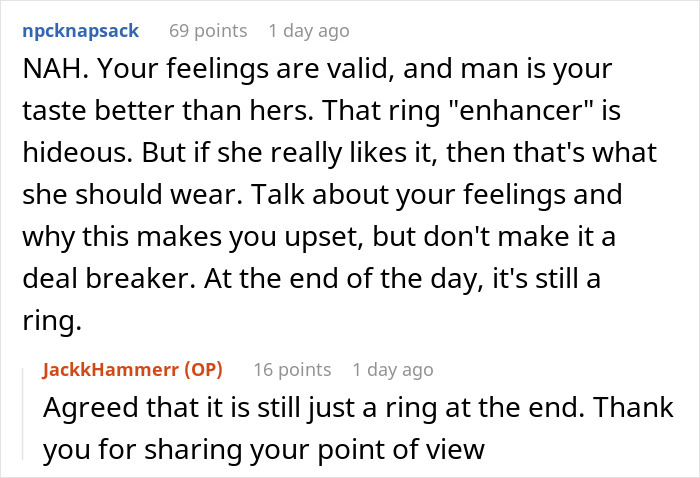Click the final word ring. in comment
Screen dimensions: 700x478
click(52, 321)
